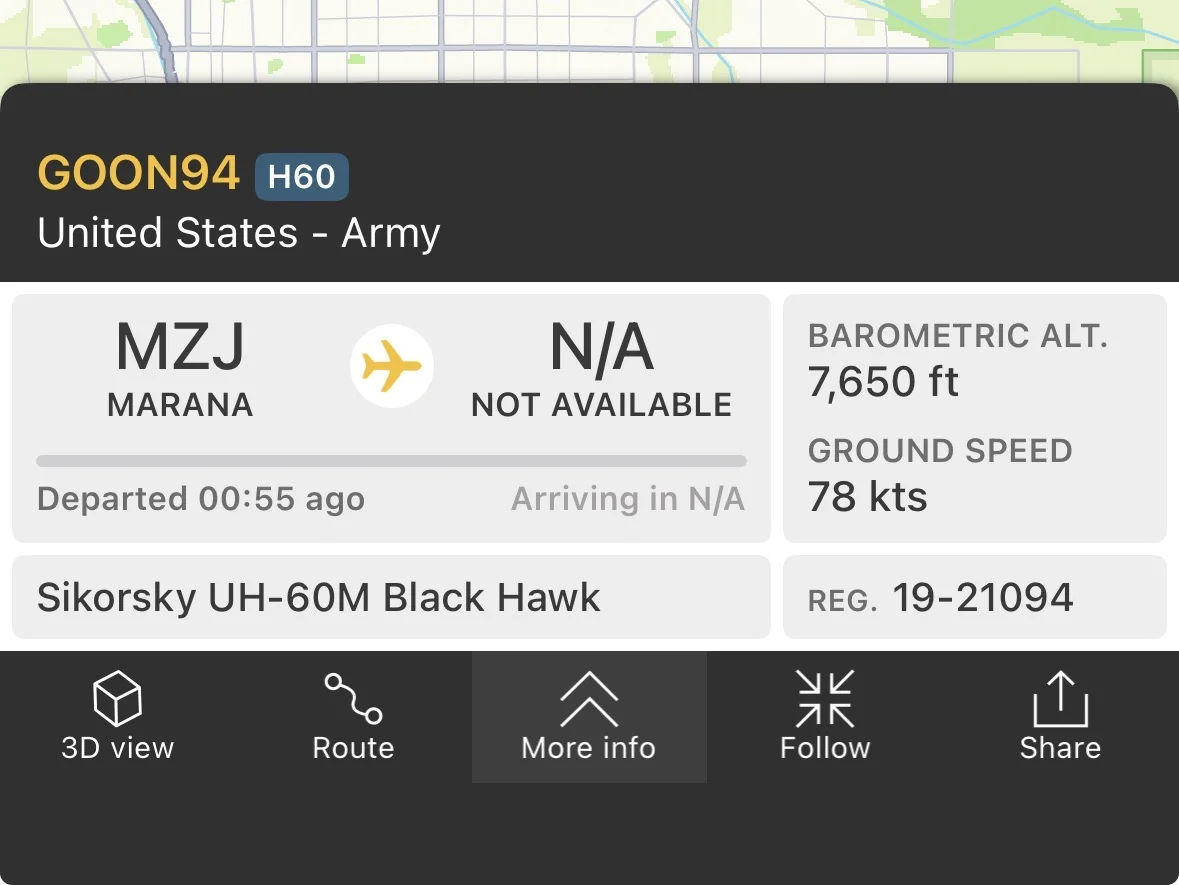Tap the Departed 00:55 ago text

(x=201, y=499)
